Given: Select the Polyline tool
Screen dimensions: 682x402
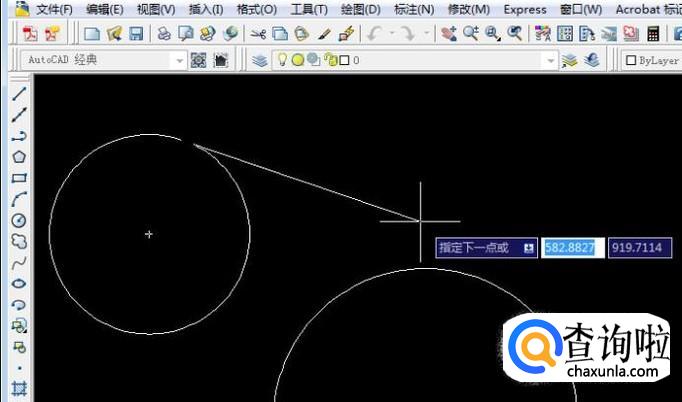Looking at the screenshot, I should click(x=19, y=136).
